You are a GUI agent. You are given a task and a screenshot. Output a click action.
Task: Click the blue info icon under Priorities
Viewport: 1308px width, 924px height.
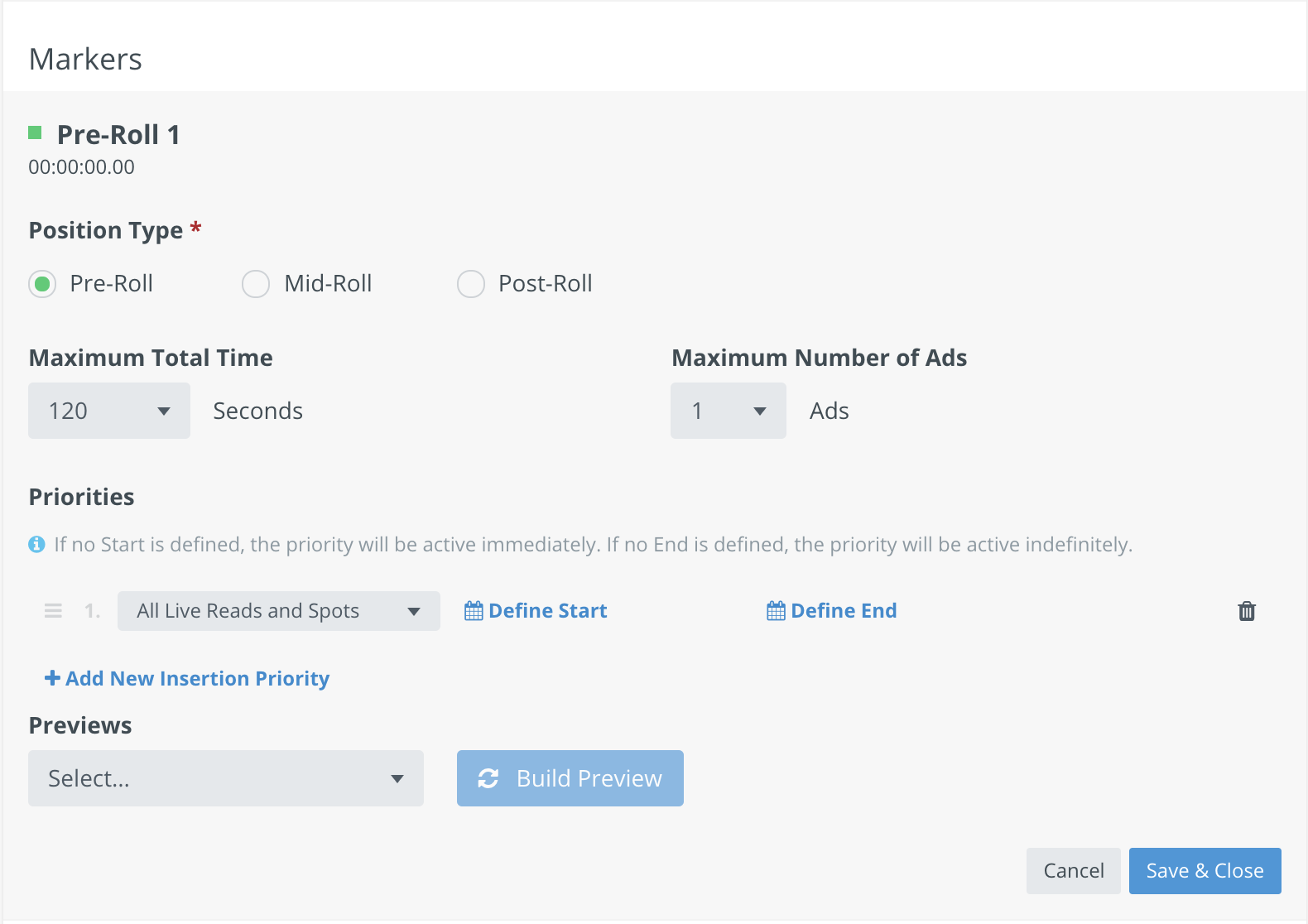click(x=36, y=545)
